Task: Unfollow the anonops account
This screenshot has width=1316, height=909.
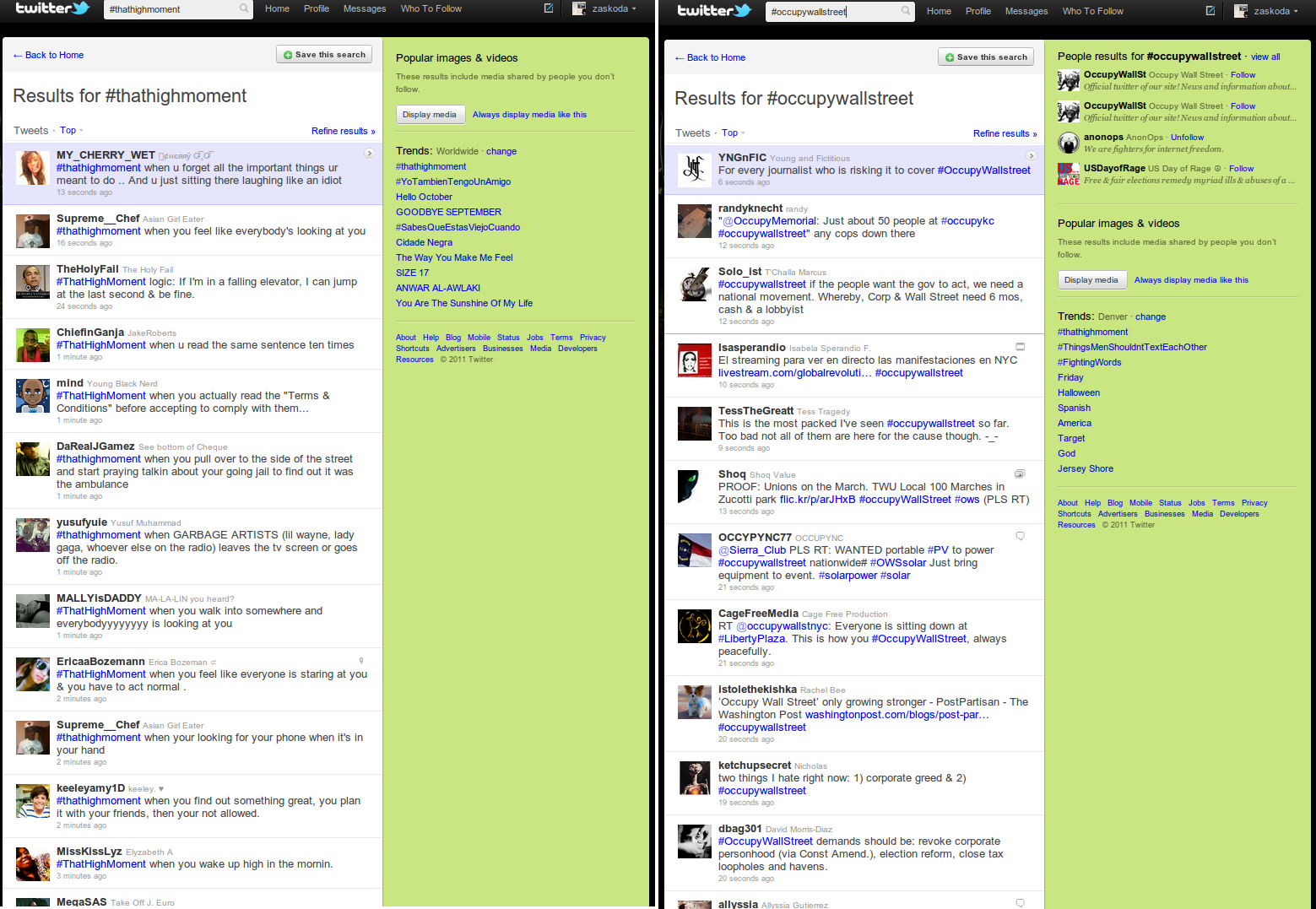Action: (x=1187, y=138)
